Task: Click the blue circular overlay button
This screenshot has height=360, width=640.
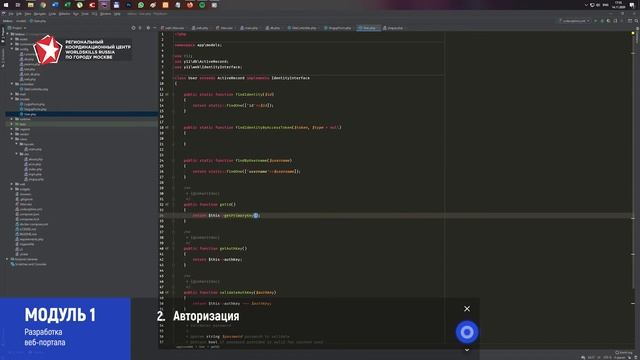Action: point(467,332)
